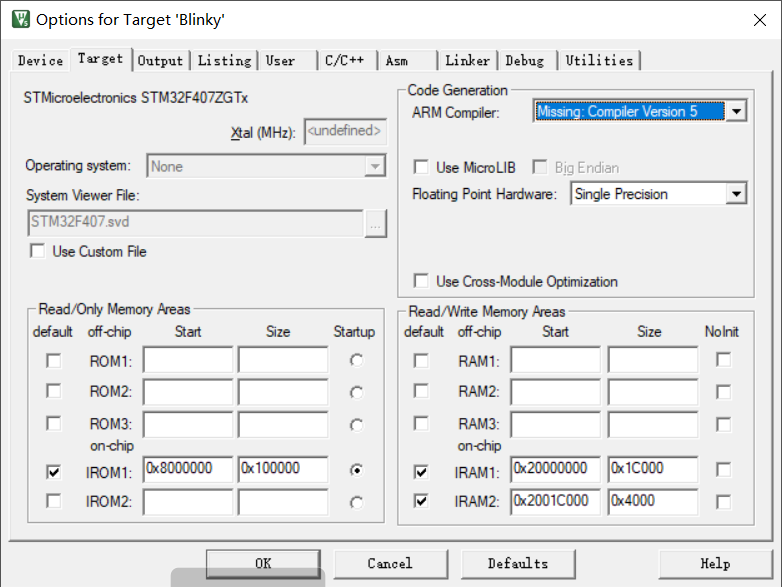782x587 pixels.
Task: Open the ARM Compiler dropdown
Action: [x=736, y=111]
